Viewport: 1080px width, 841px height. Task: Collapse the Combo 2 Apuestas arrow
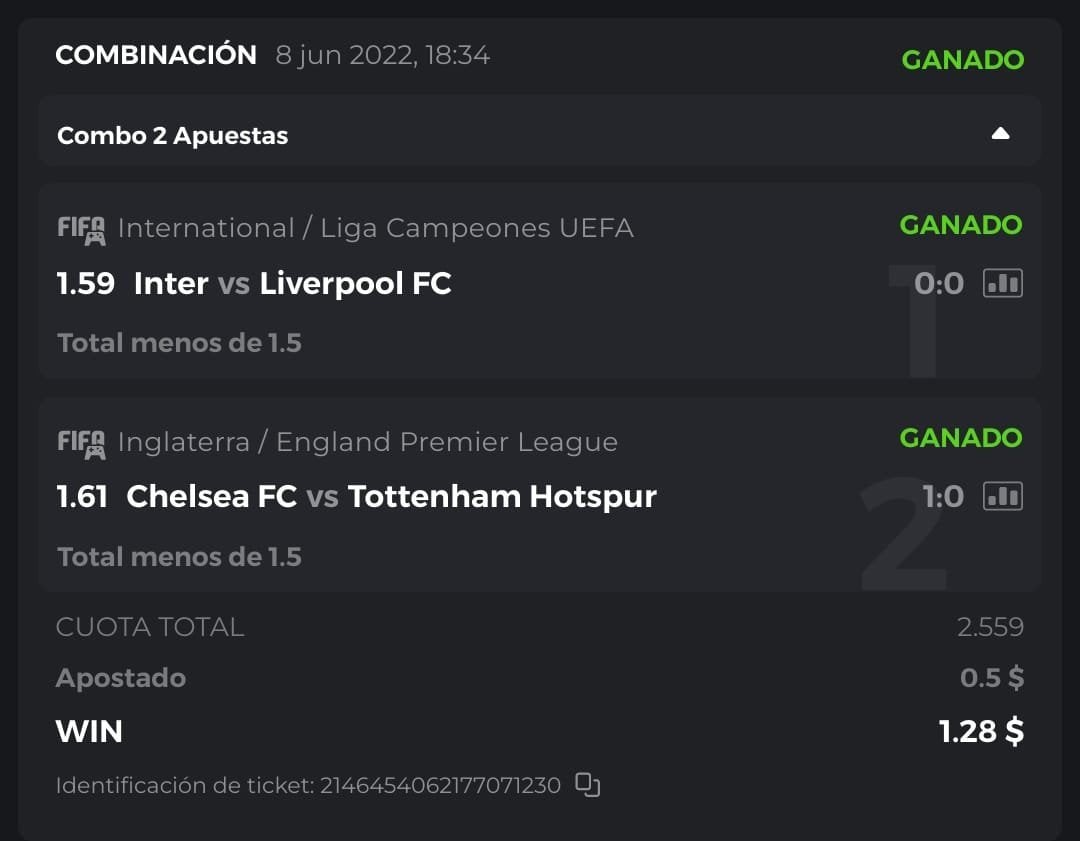[x=1000, y=134]
